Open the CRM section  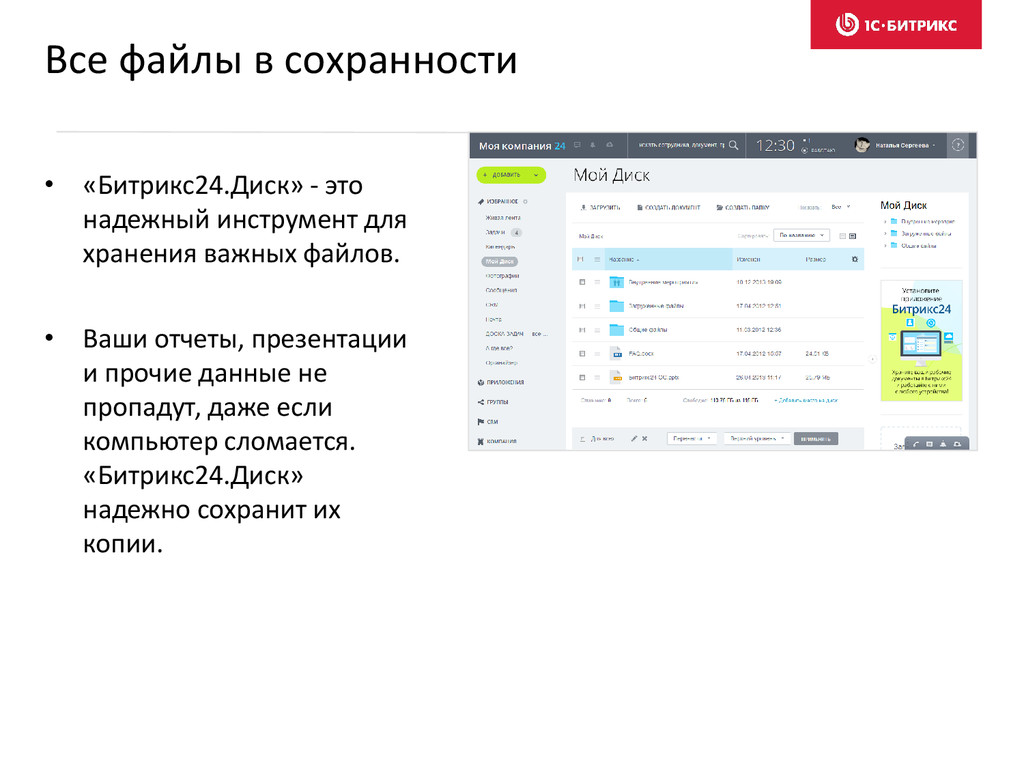pyautogui.click(x=488, y=422)
